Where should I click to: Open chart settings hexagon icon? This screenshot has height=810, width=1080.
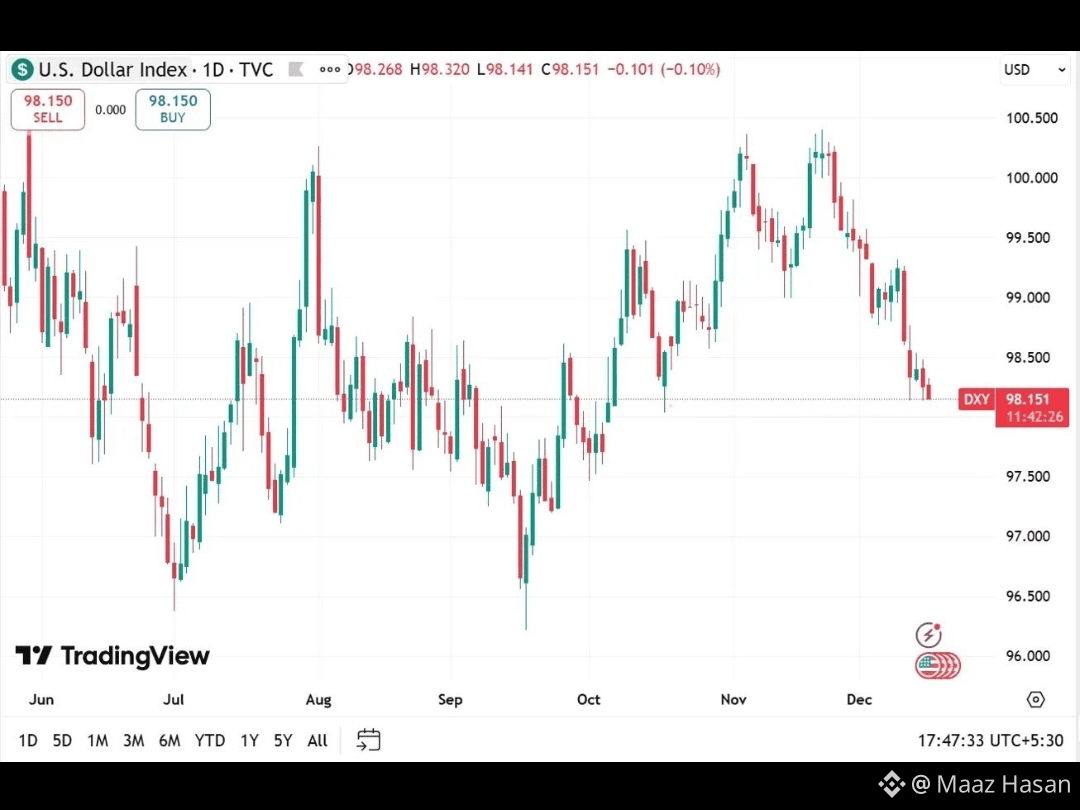(1035, 700)
